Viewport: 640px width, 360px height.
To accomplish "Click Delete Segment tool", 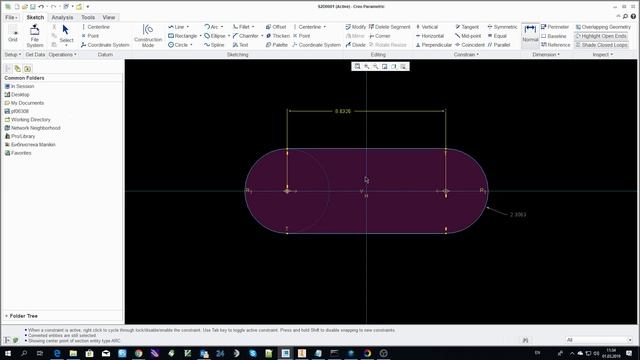I will pyautogui.click(x=389, y=27).
